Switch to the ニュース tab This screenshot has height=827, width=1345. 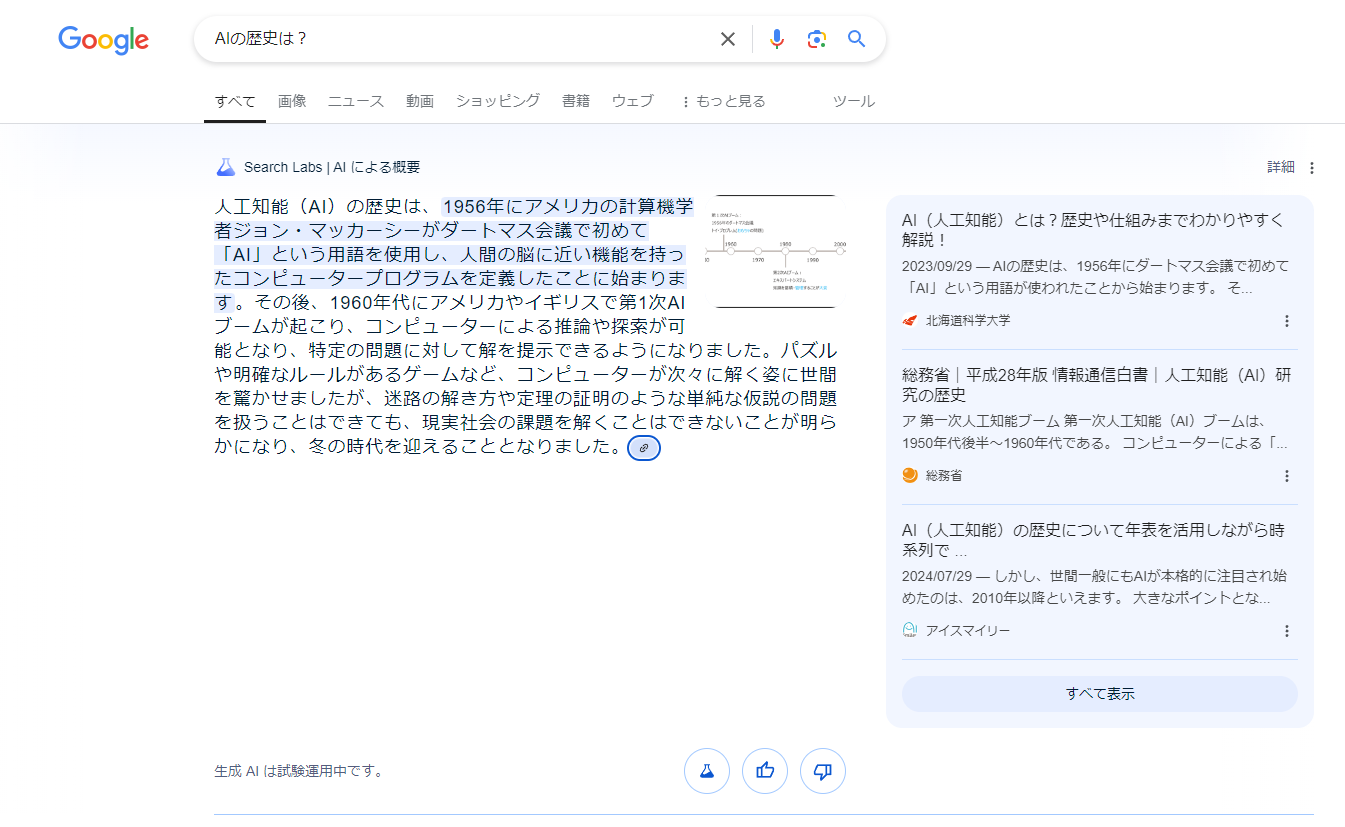point(356,101)
